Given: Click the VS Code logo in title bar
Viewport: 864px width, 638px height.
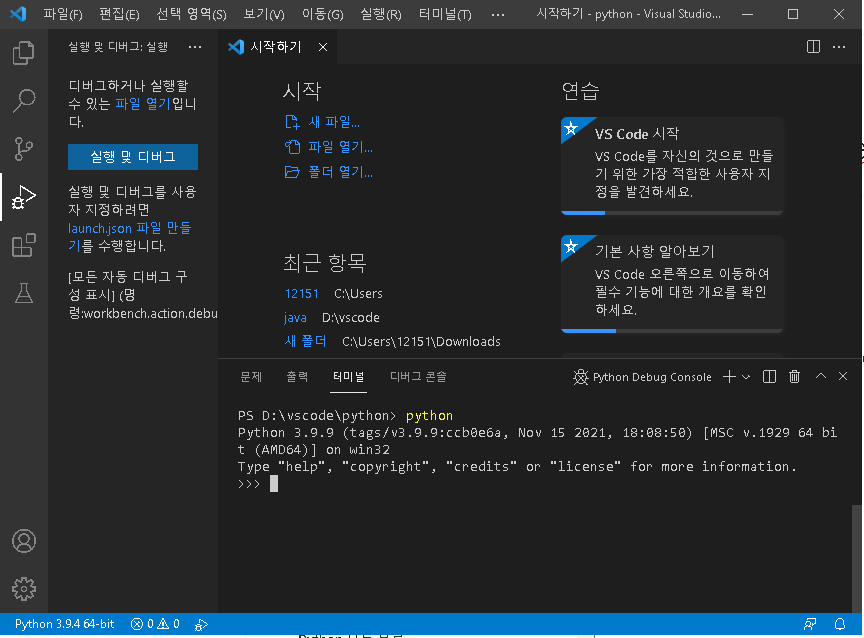Looking at the screenshot, I should pyautogui.click(x=18, y=14).
